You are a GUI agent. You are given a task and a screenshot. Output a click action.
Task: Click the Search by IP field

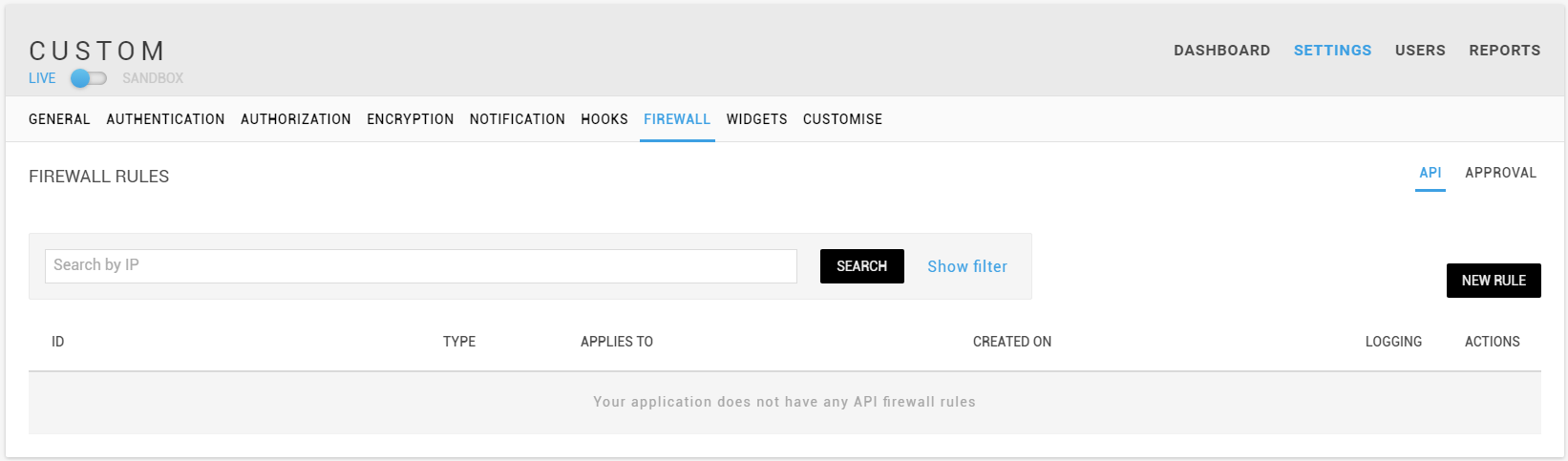tap(421, 266)
